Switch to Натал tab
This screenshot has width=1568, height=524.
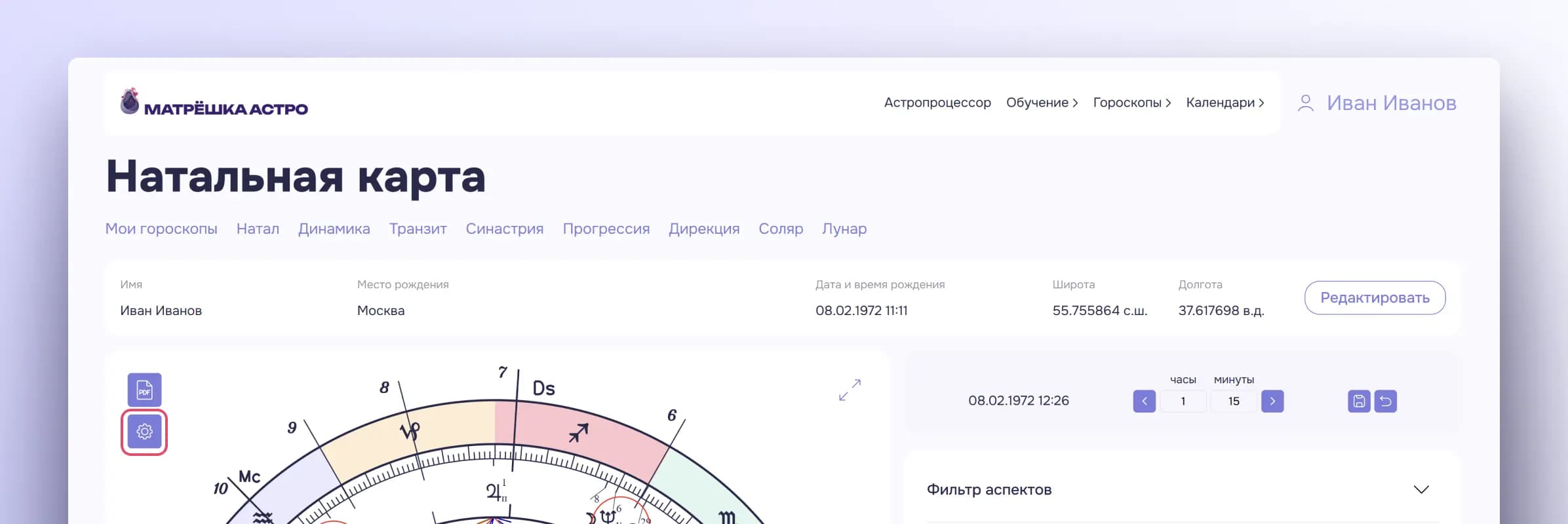pos(258,229)
